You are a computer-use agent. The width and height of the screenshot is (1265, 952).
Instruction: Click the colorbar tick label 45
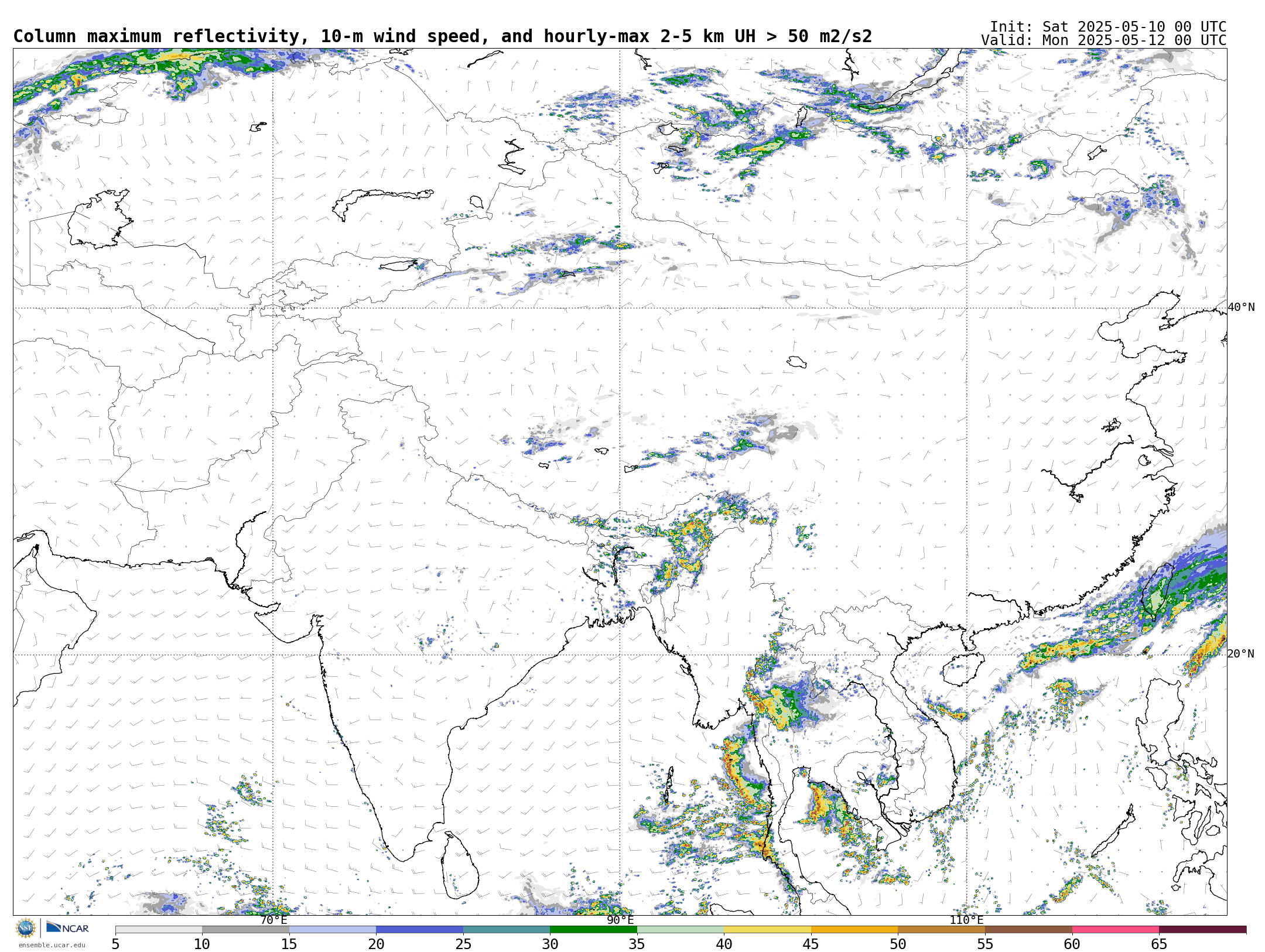pyautogui.click(x=811, y=944)
